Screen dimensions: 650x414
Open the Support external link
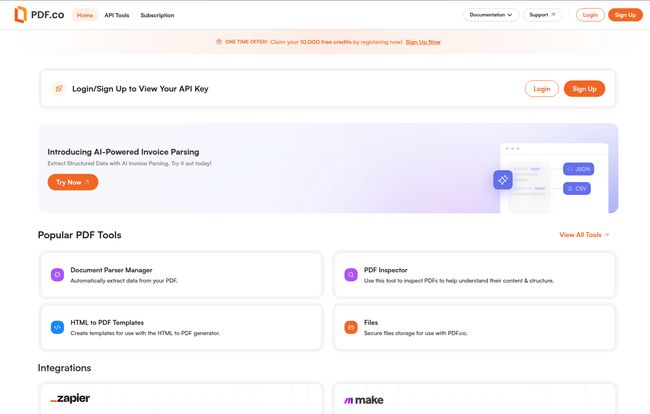542,15
